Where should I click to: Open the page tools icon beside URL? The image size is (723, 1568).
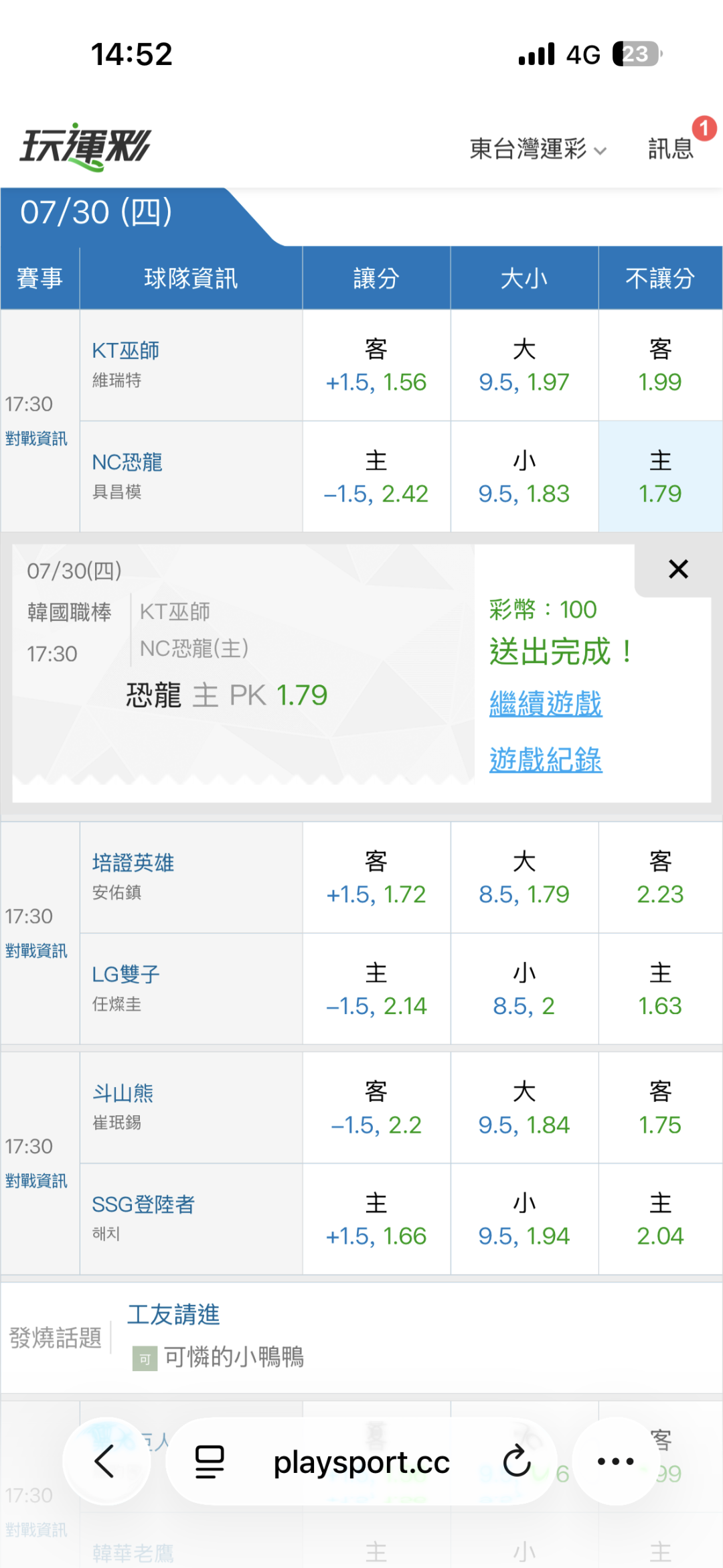click(210, 1462)
